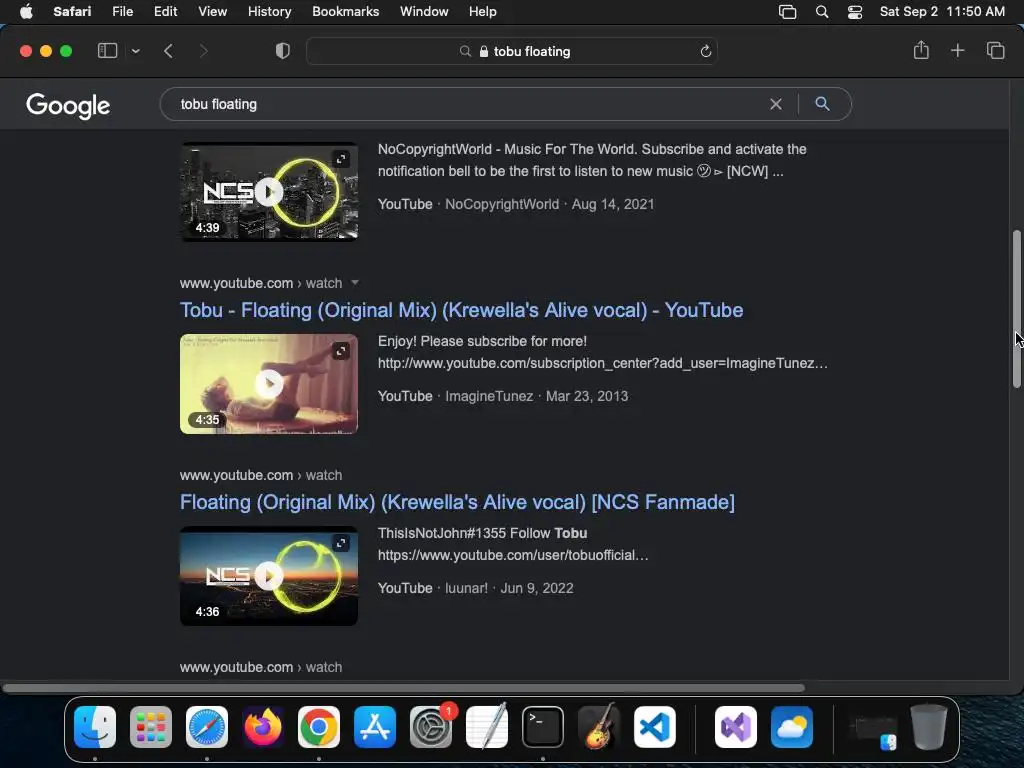Image resolution: width=1024 pixels, height=768 pixels.
Task: Expand the 4:35 video preview
Action: [x=341, y=351]
